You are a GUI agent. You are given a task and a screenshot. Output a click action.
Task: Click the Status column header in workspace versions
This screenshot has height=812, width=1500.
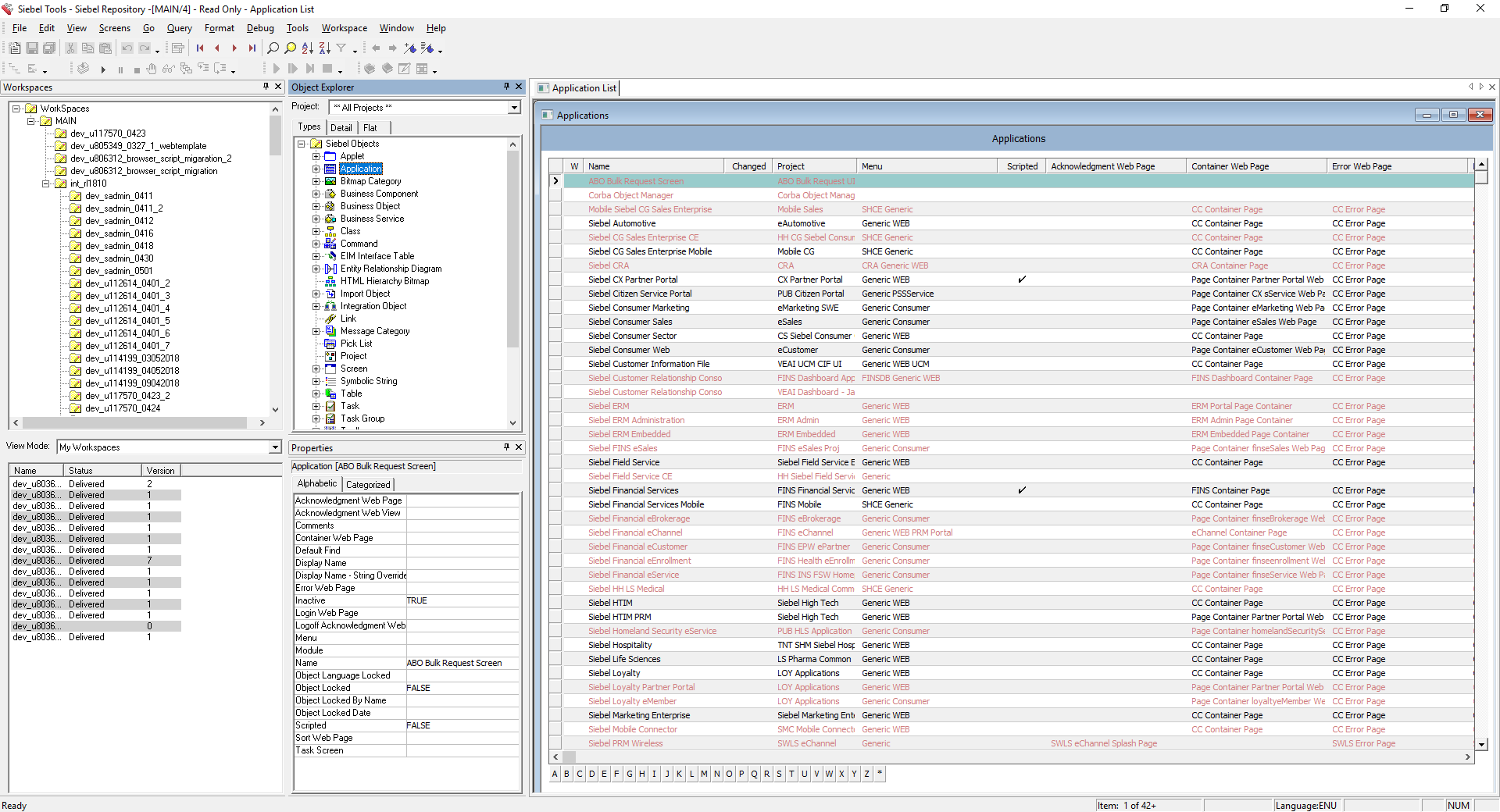pos(102,471)
